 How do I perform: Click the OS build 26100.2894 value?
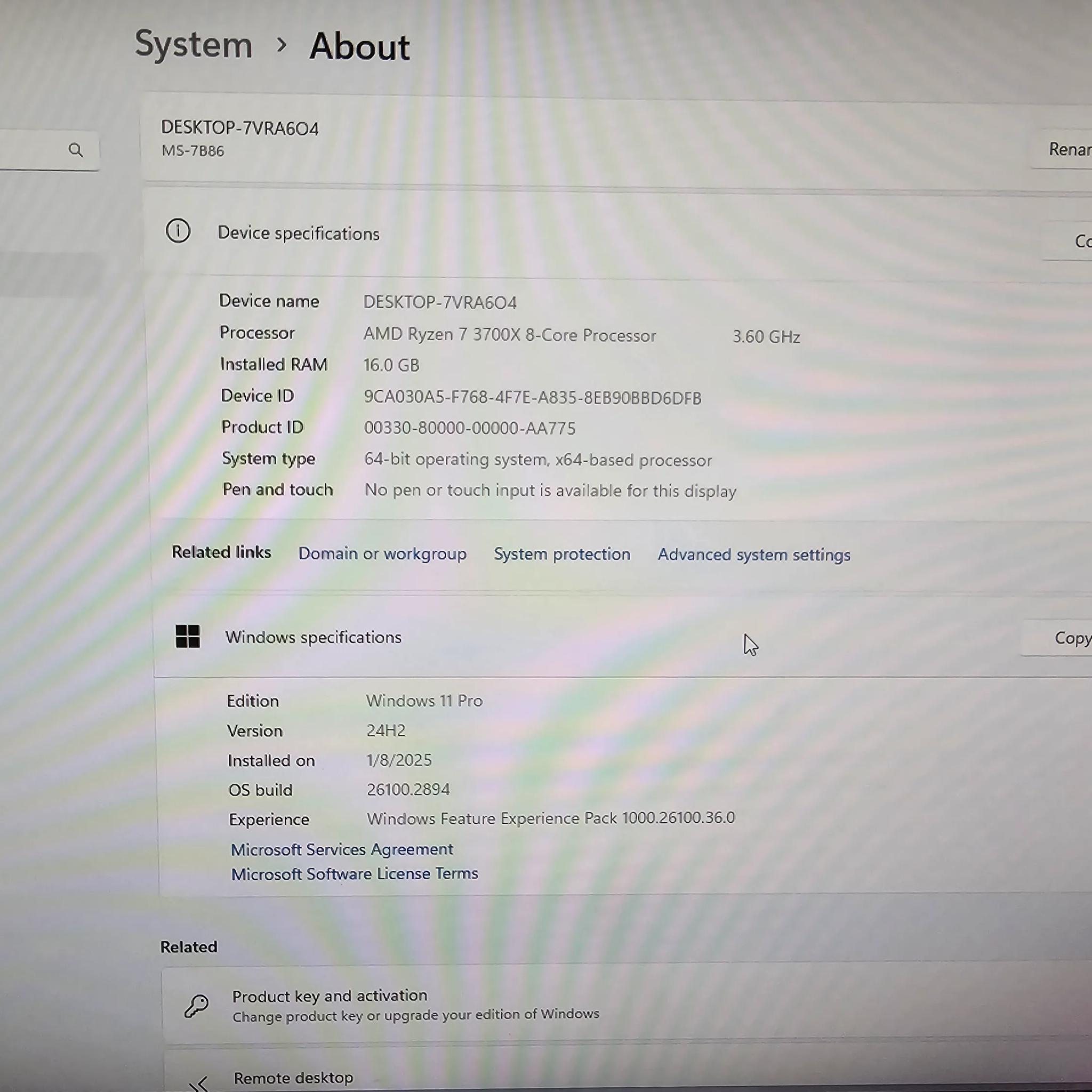(408, 789)
